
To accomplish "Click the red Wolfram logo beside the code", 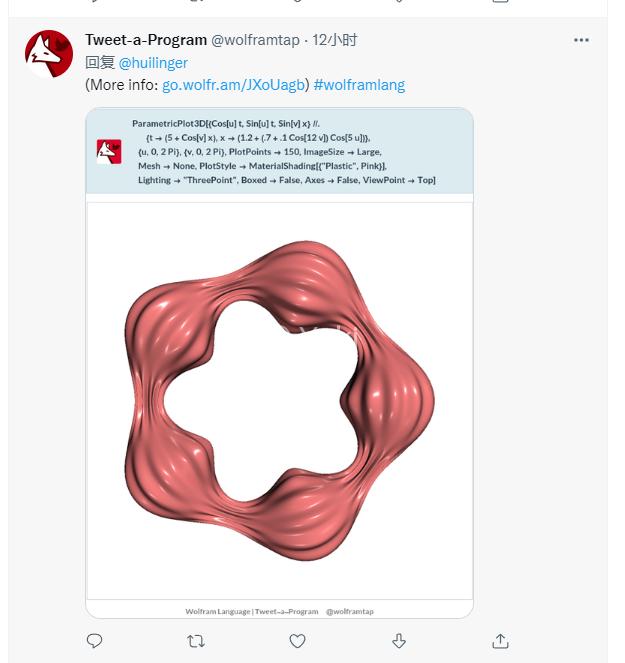I will (x=109, y=151).
